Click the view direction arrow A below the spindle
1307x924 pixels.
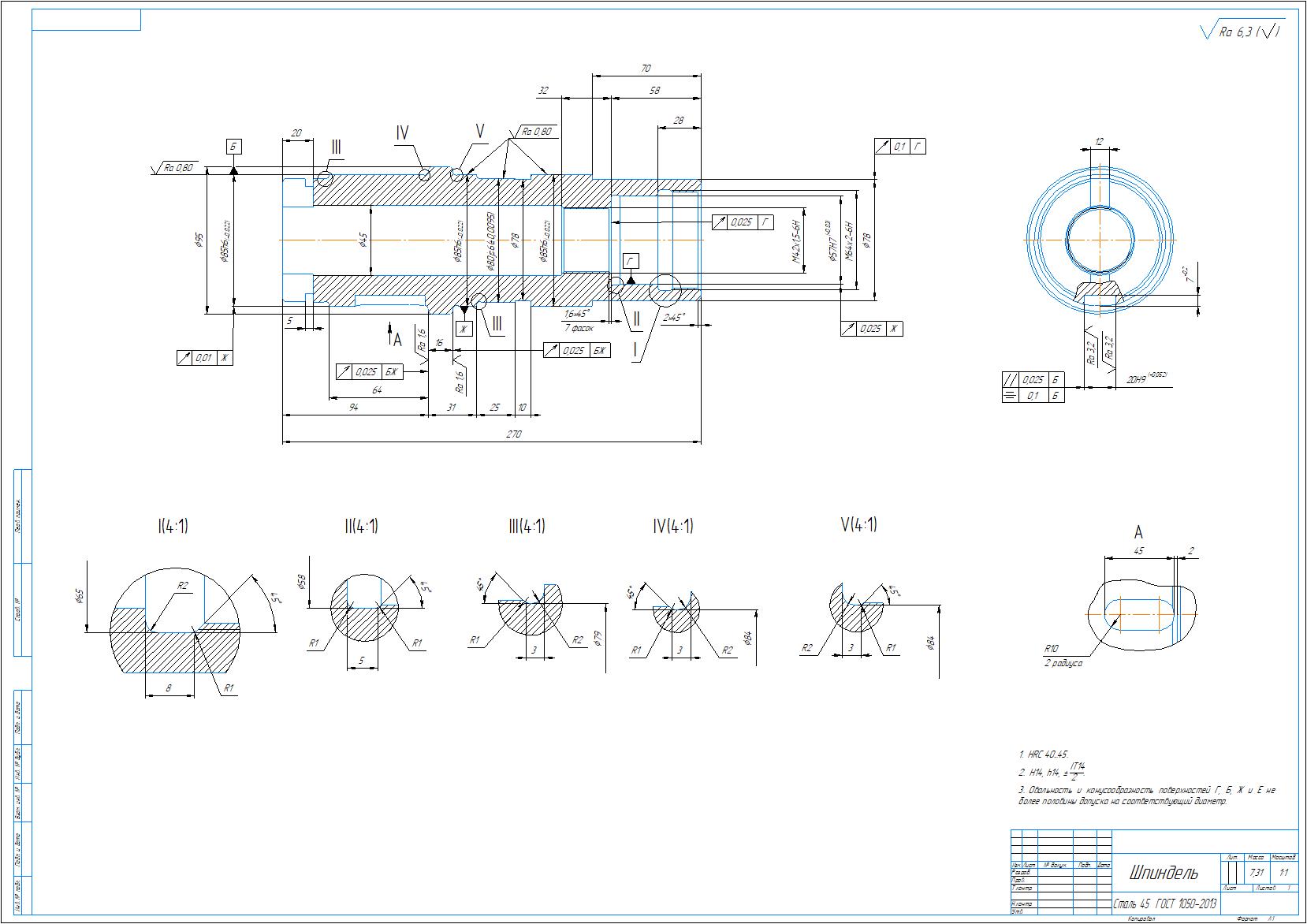point(394,337)
